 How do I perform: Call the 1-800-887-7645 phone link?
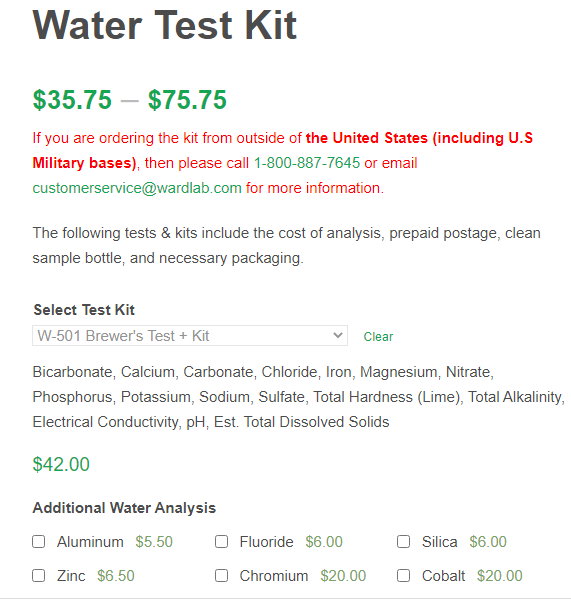point(307,163)
